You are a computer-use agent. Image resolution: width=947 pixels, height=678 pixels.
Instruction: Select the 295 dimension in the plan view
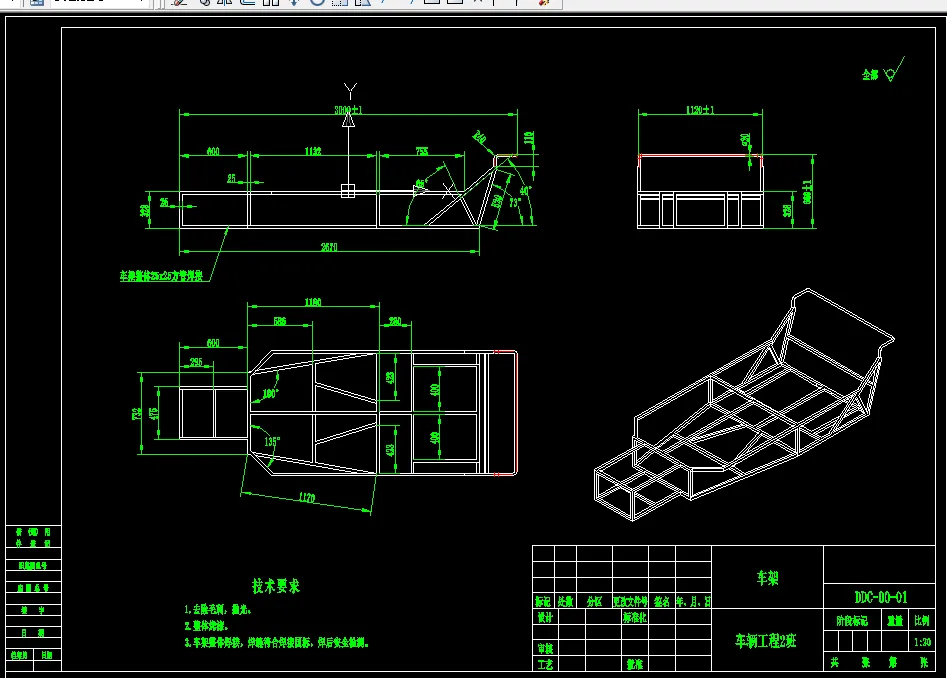click(x=196, y=362)
